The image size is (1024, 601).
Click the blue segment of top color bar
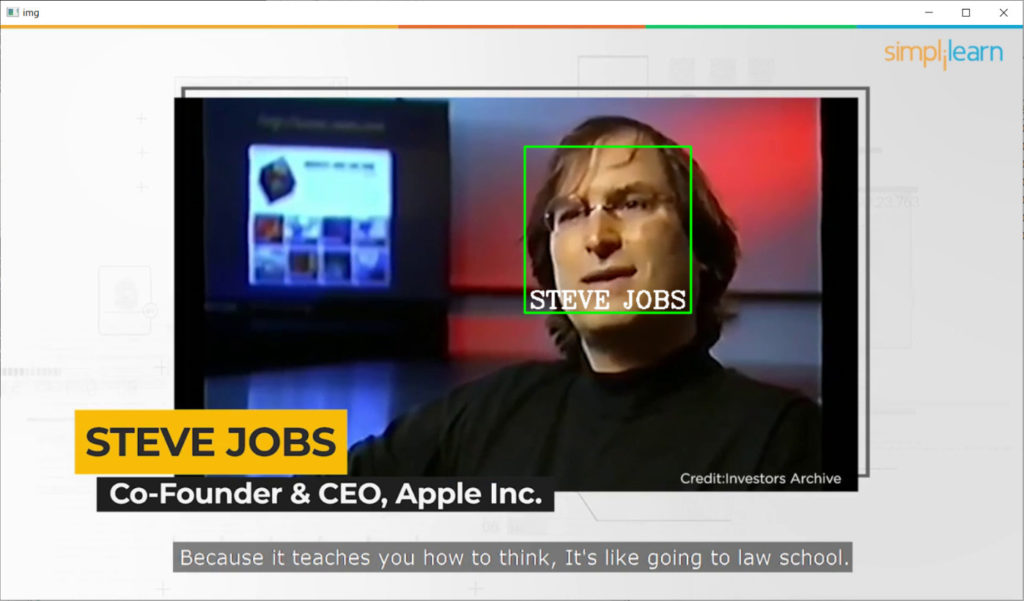940,27
